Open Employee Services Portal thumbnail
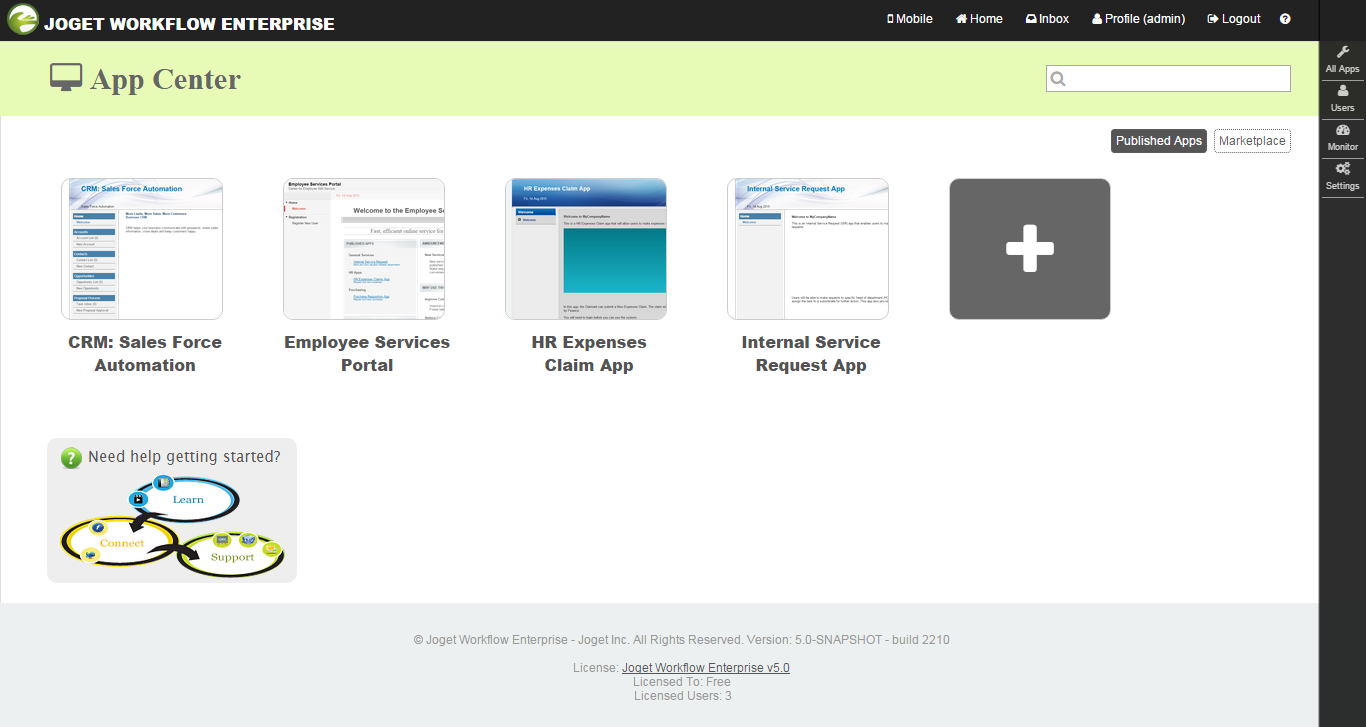This screenshot has width=1366, height=727. click(364, 249)
